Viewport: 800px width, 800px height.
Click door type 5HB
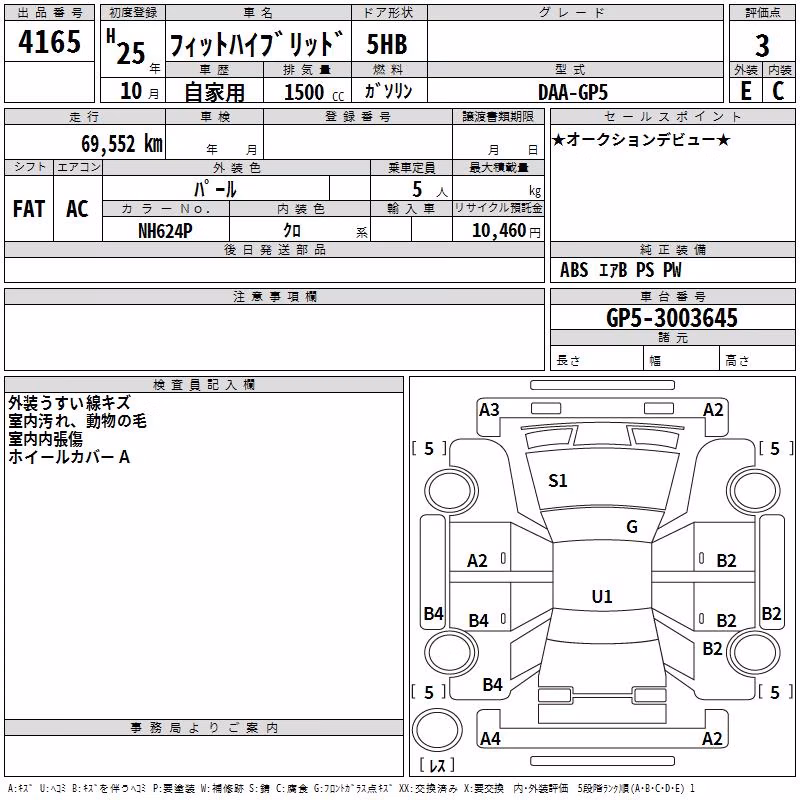click(x=387, y=44)
